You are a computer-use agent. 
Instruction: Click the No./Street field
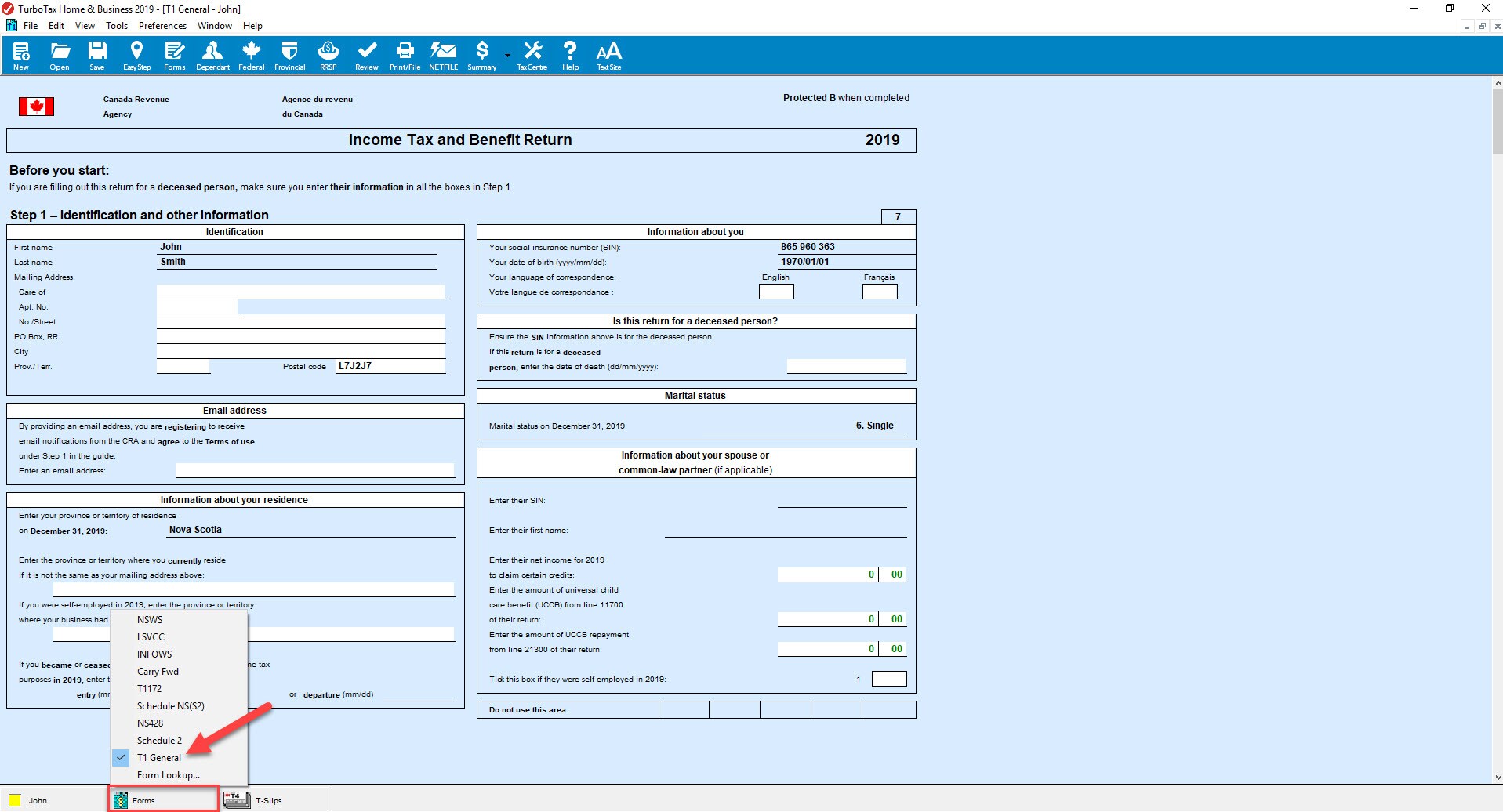pyautogui.click(x=300, y=321)
